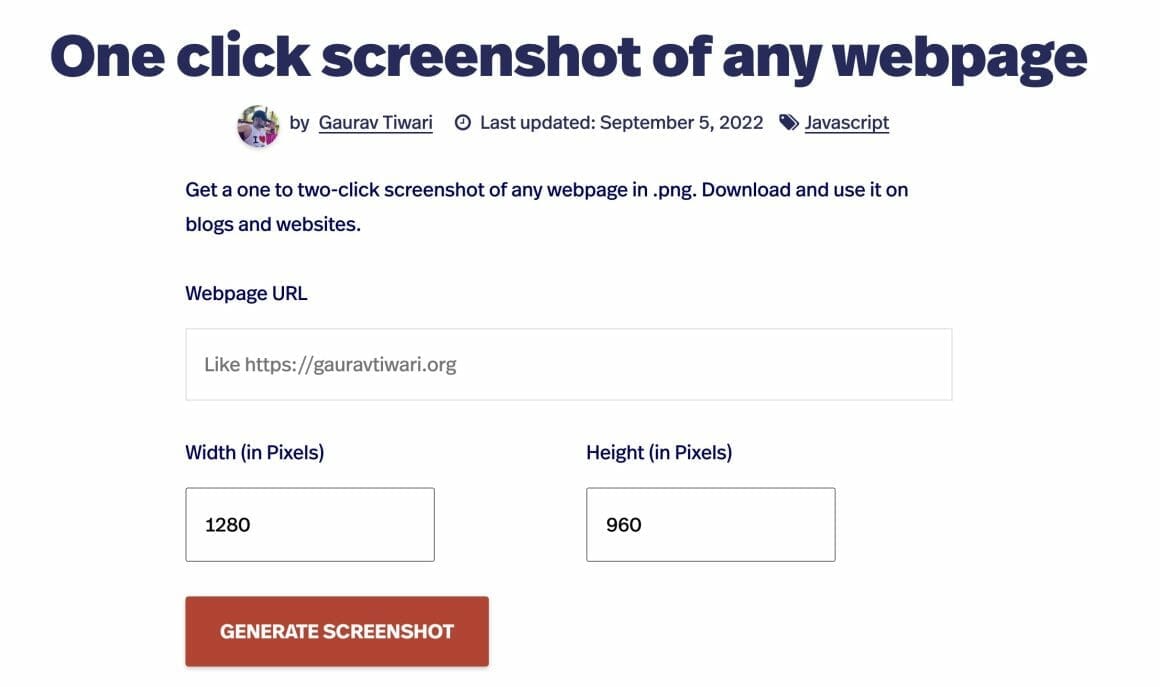Click the clock icon beside last updated date

coord(462,122)
